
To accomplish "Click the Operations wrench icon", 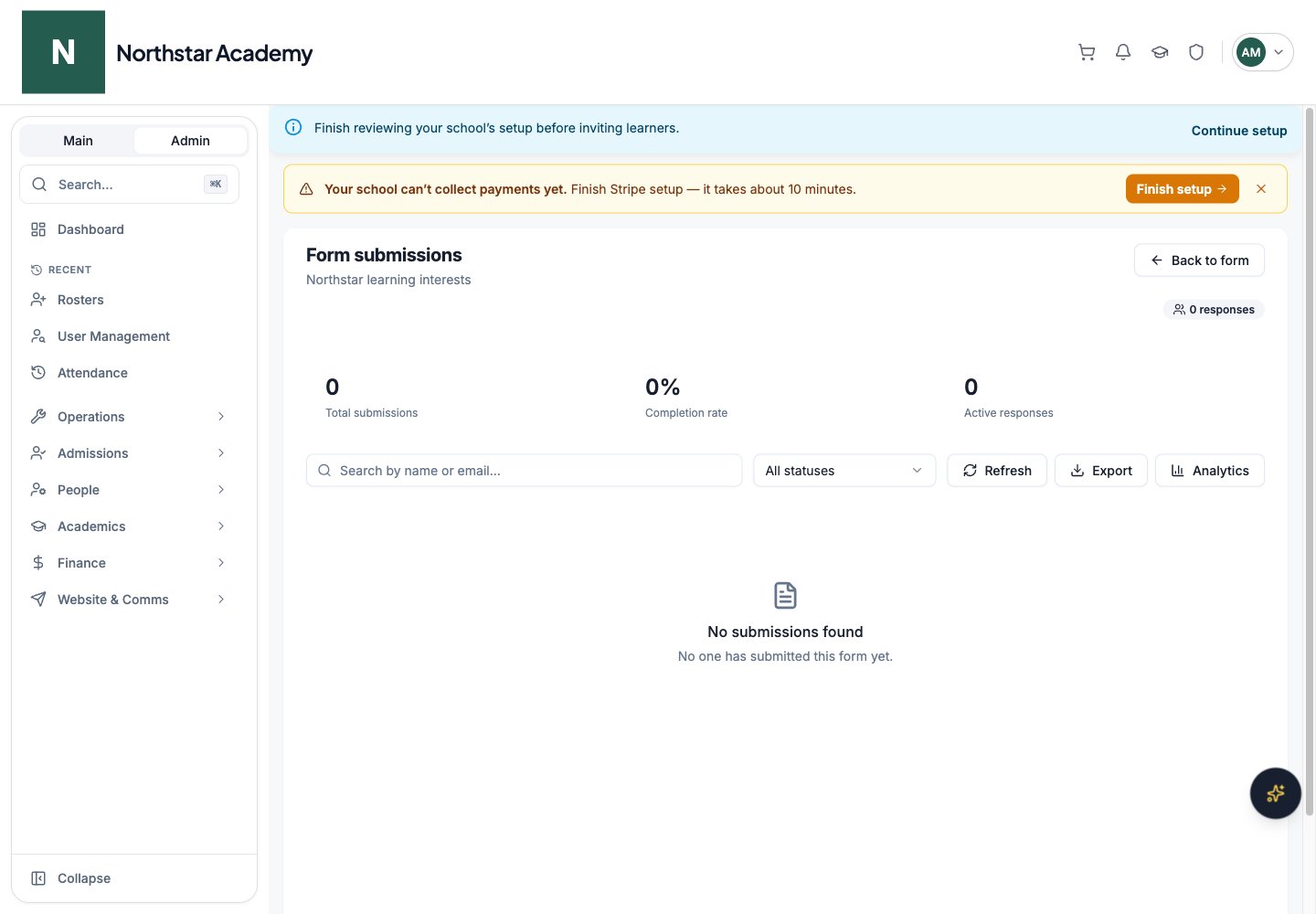I will click(38, 417).
